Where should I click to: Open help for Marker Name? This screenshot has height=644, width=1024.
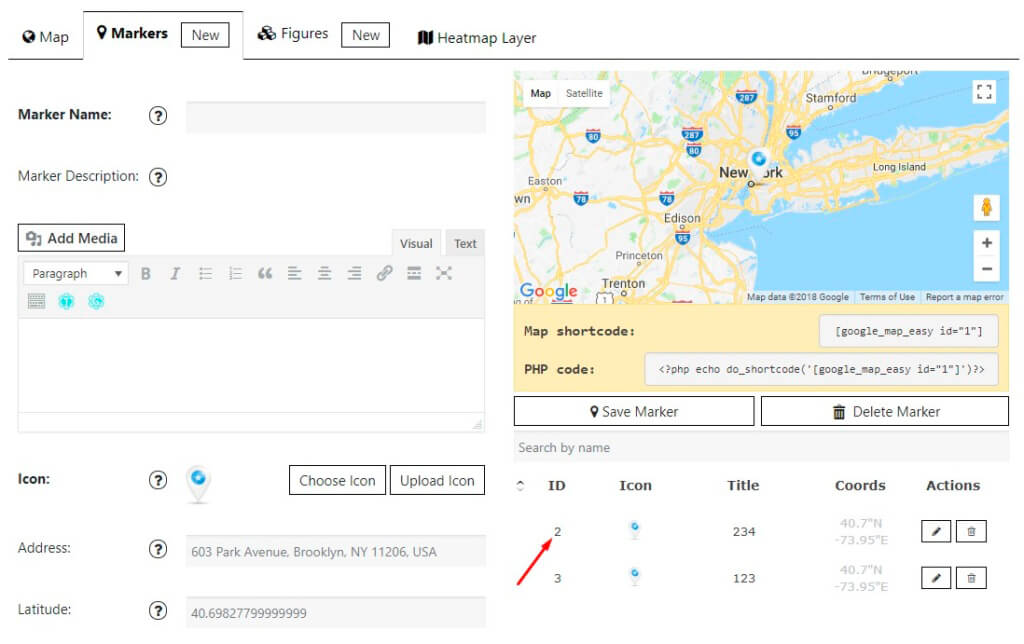click(158, 116)
